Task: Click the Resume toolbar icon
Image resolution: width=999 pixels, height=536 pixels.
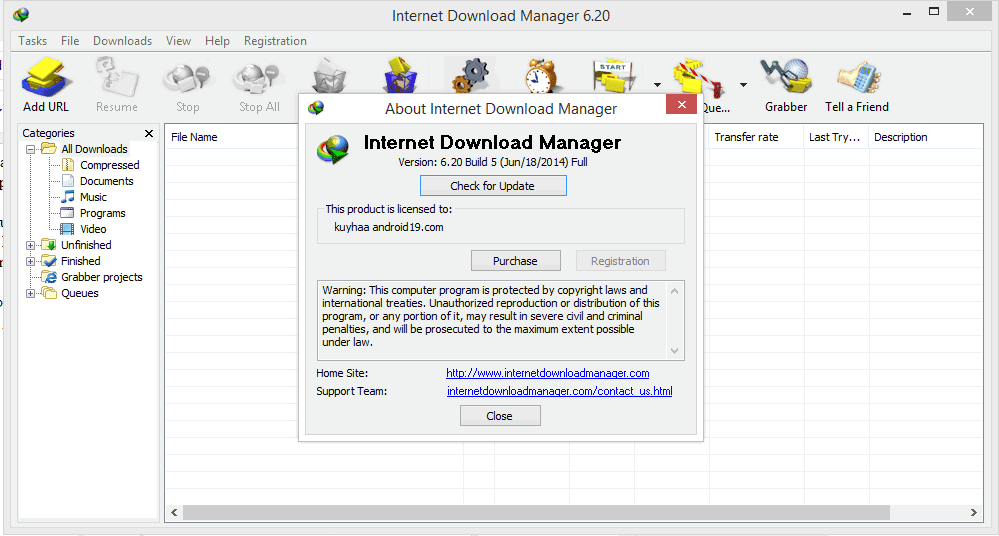Action: [117, 77]
